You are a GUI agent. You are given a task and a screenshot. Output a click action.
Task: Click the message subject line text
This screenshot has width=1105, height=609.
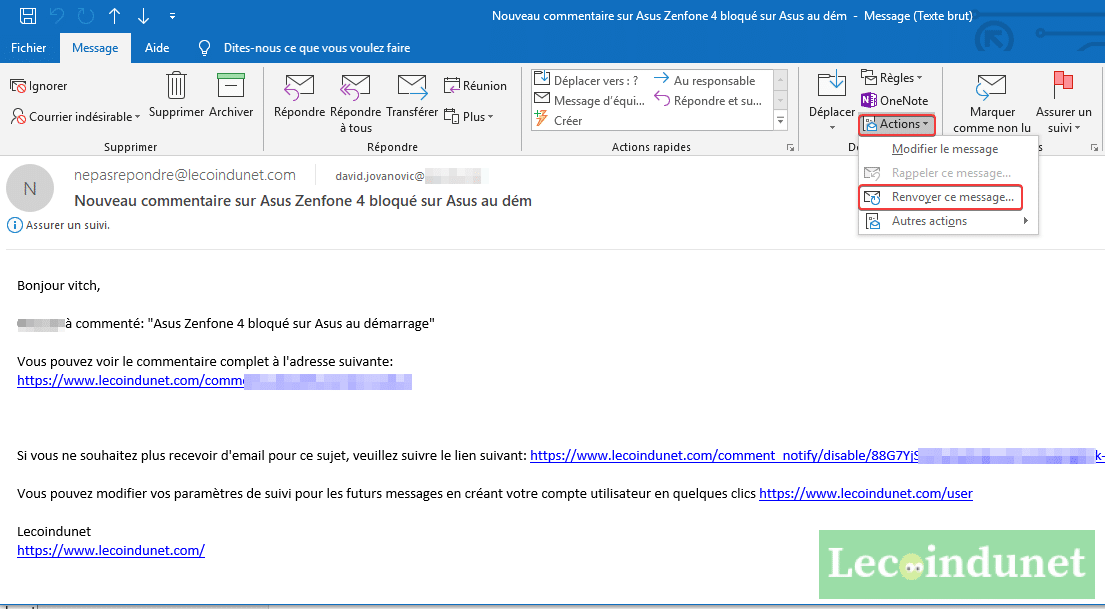coord(303,201)
